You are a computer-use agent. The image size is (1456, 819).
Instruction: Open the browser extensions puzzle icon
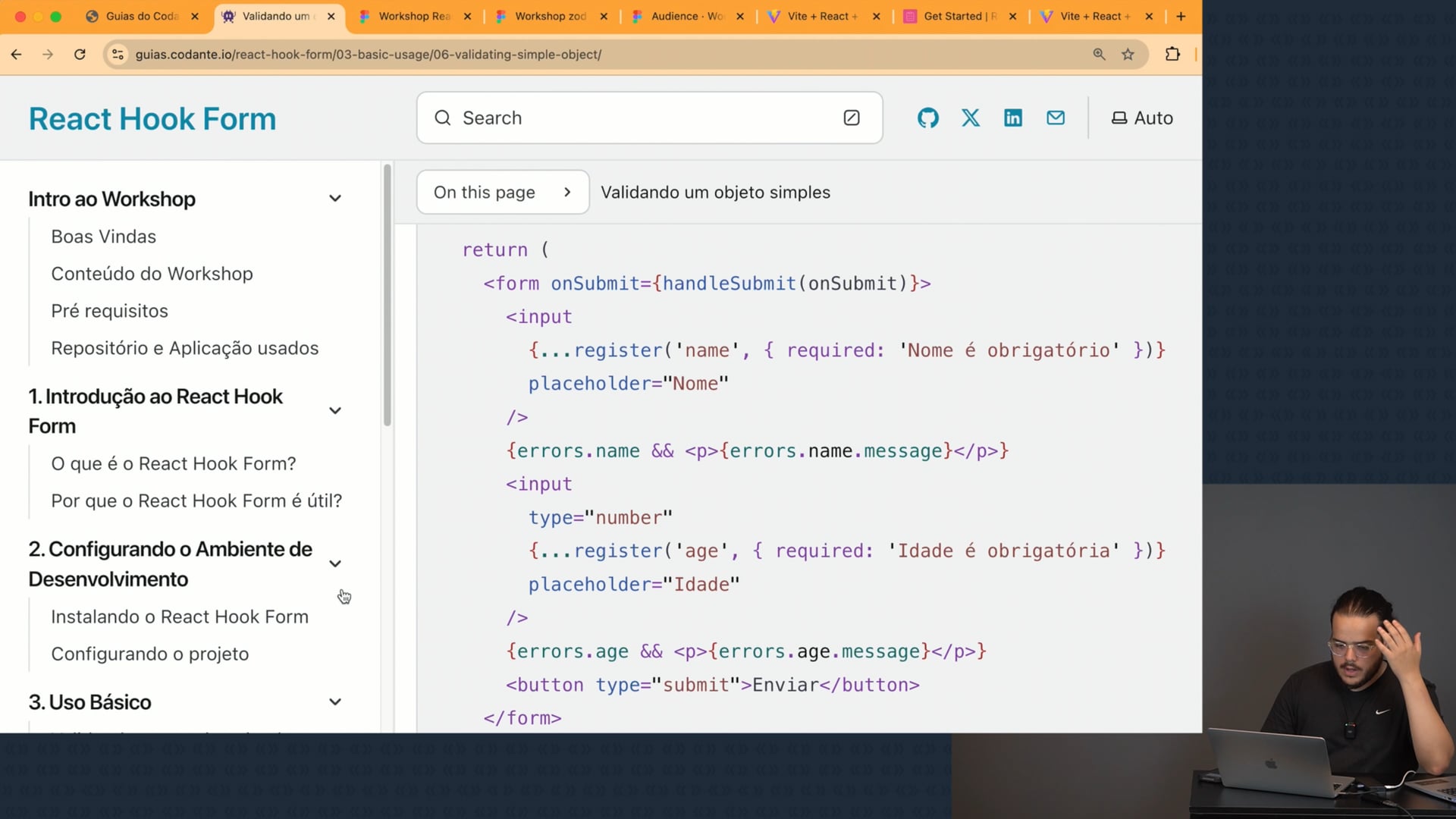point(1172,55)
